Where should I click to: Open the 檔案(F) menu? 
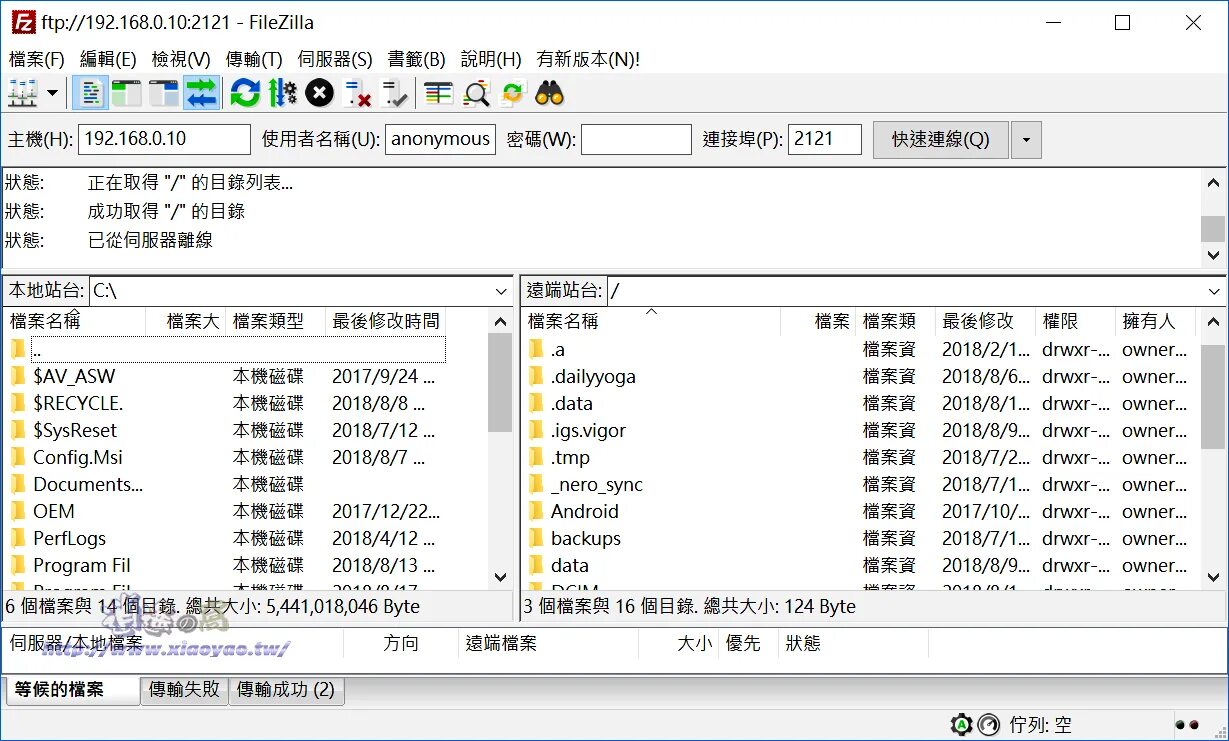click(x=36, y=59)
